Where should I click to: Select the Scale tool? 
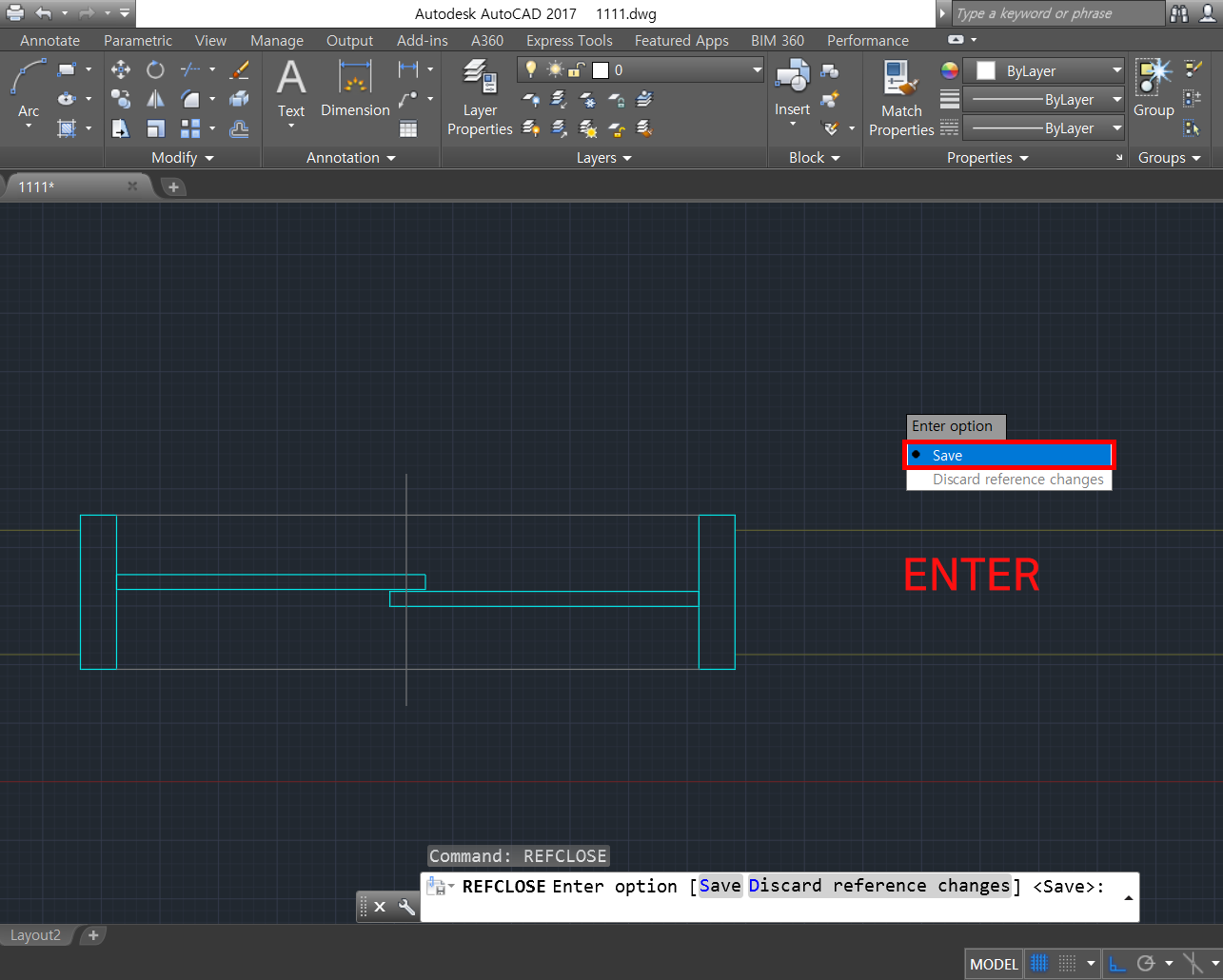(155, 128)
